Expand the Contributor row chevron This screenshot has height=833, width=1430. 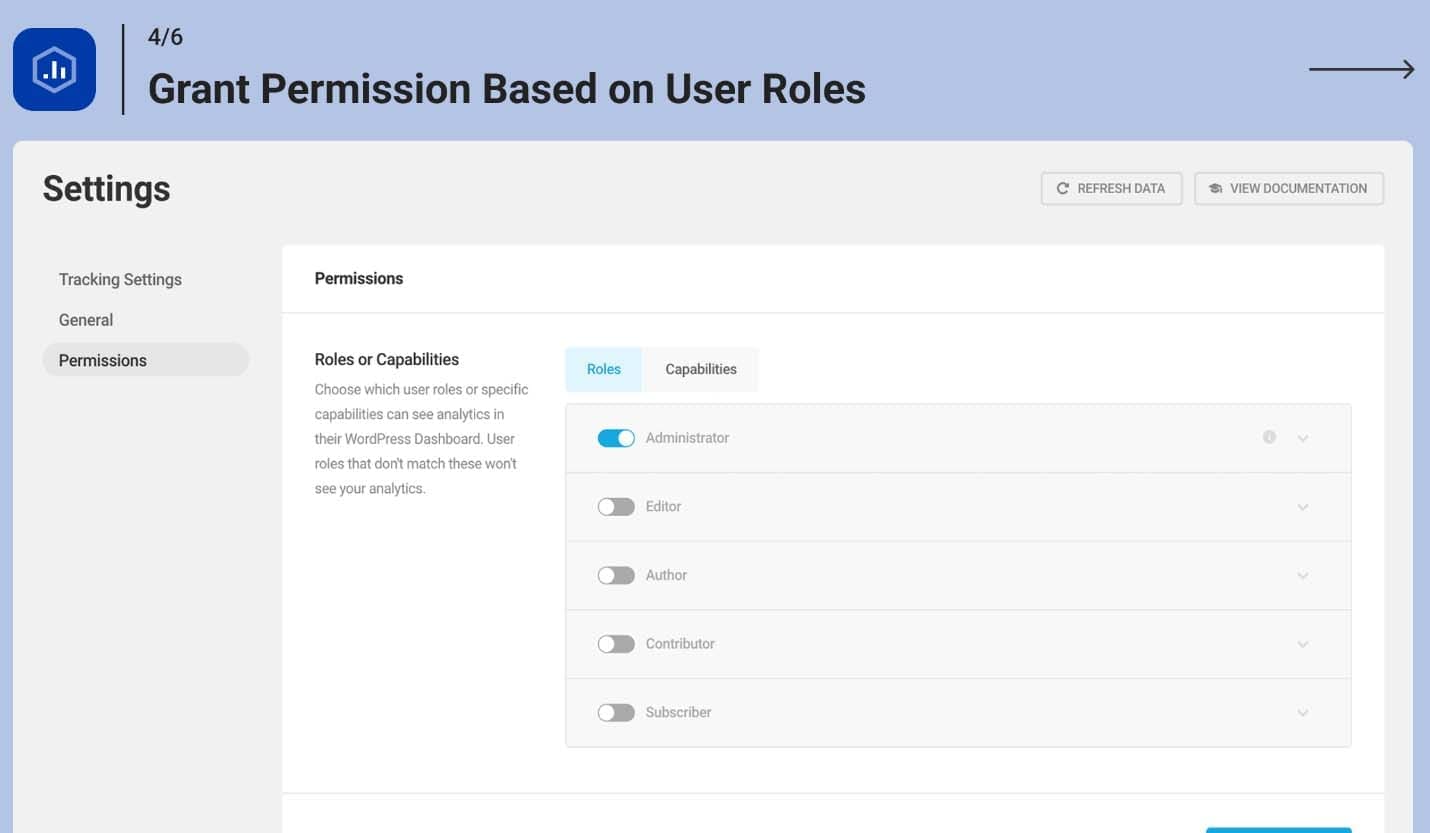[1303, 644]
